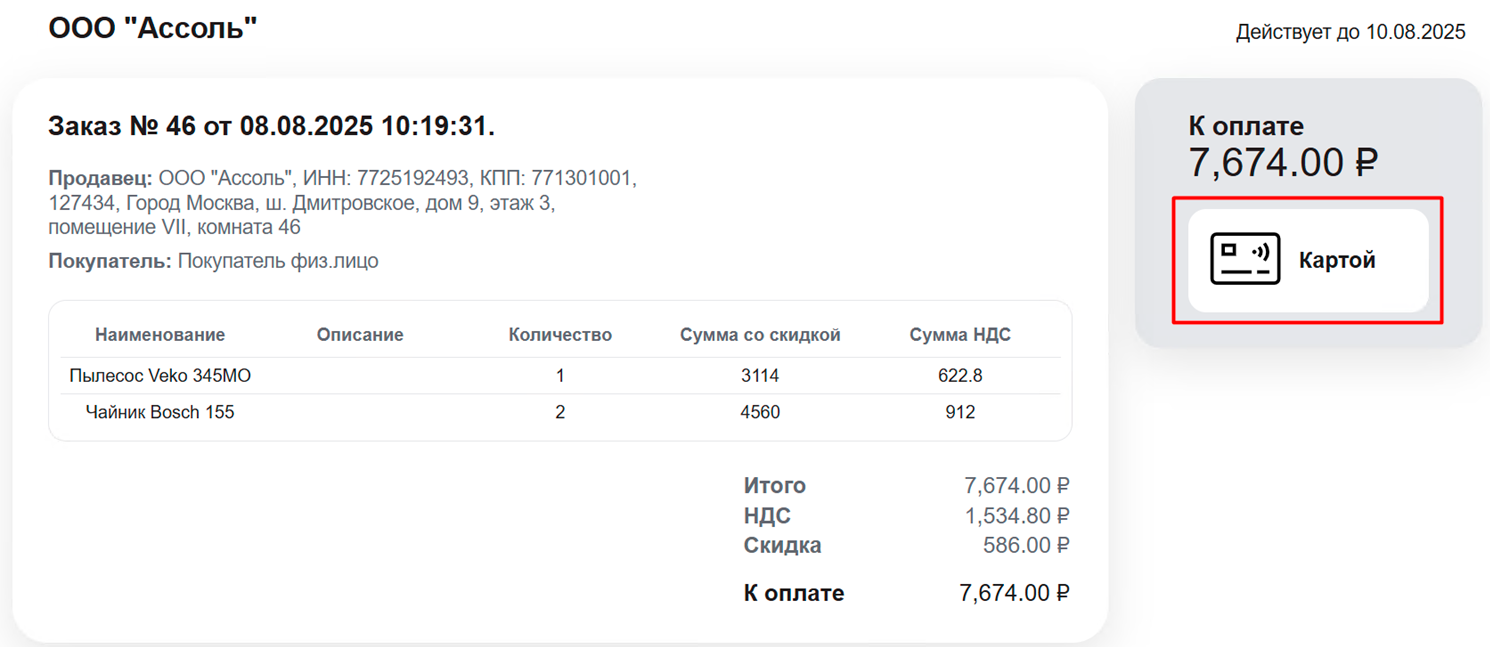
Task: Click the ООО "Ассоль" page title
Action: pos(153,29)
